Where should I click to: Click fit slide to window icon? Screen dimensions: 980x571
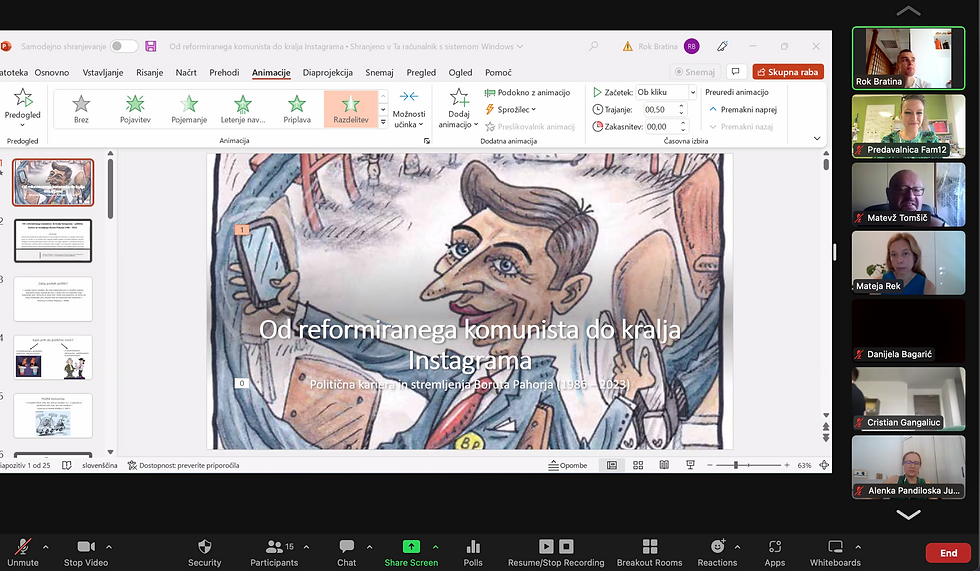[x=824, y=465]
